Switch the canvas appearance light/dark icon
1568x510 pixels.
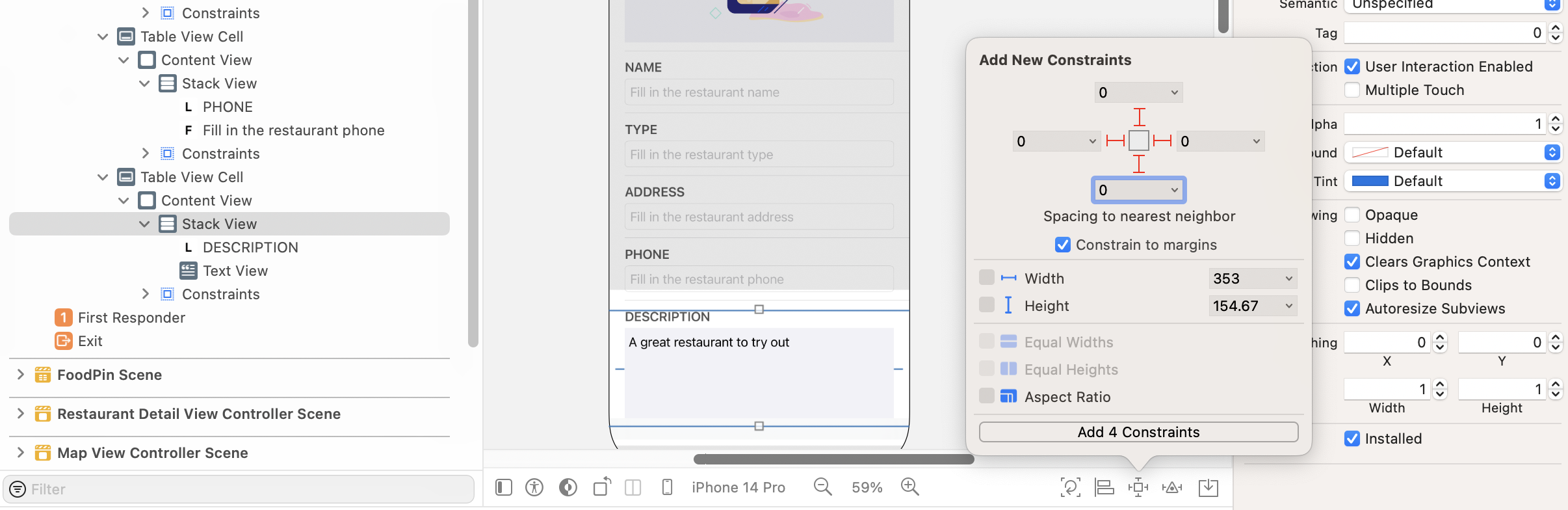[x=568, y=487]
